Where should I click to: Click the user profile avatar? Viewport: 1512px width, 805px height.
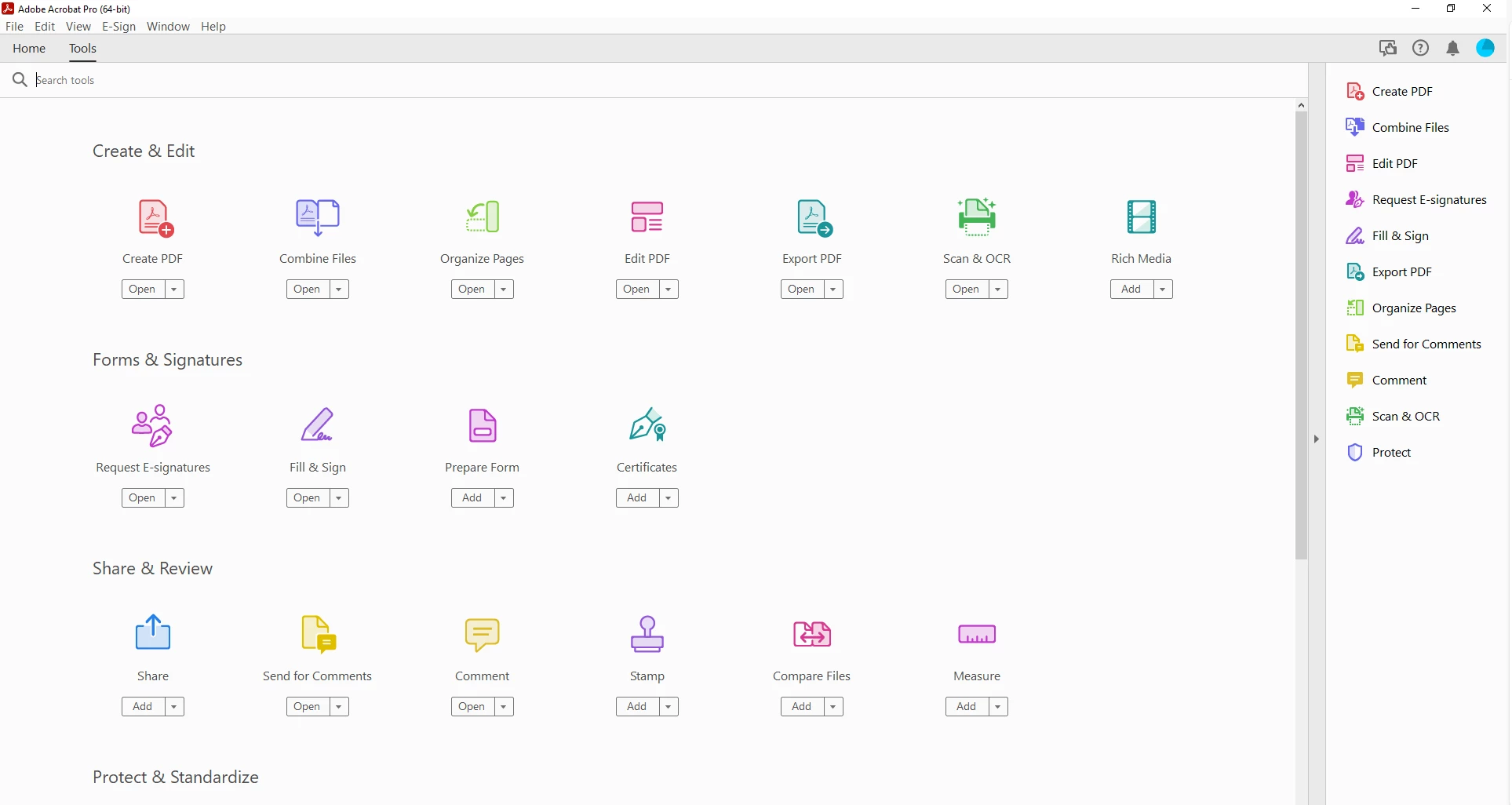(1485, 49)
